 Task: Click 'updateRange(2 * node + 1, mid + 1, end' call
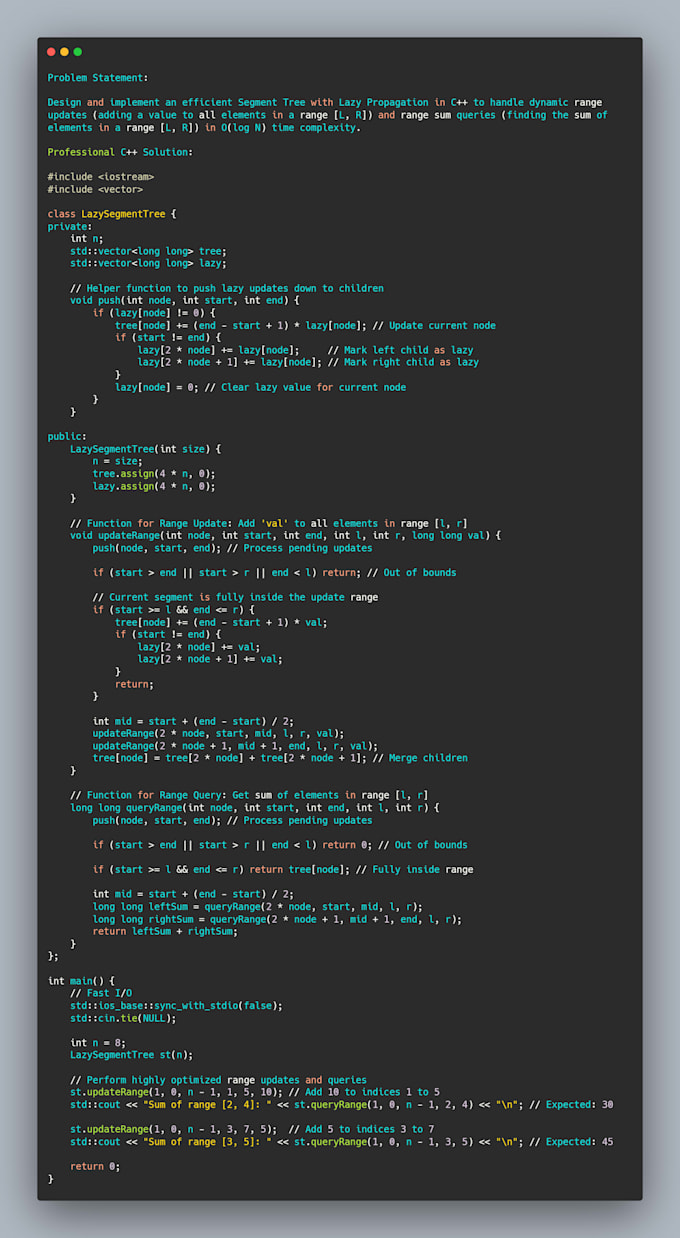[x=236, y=745]
